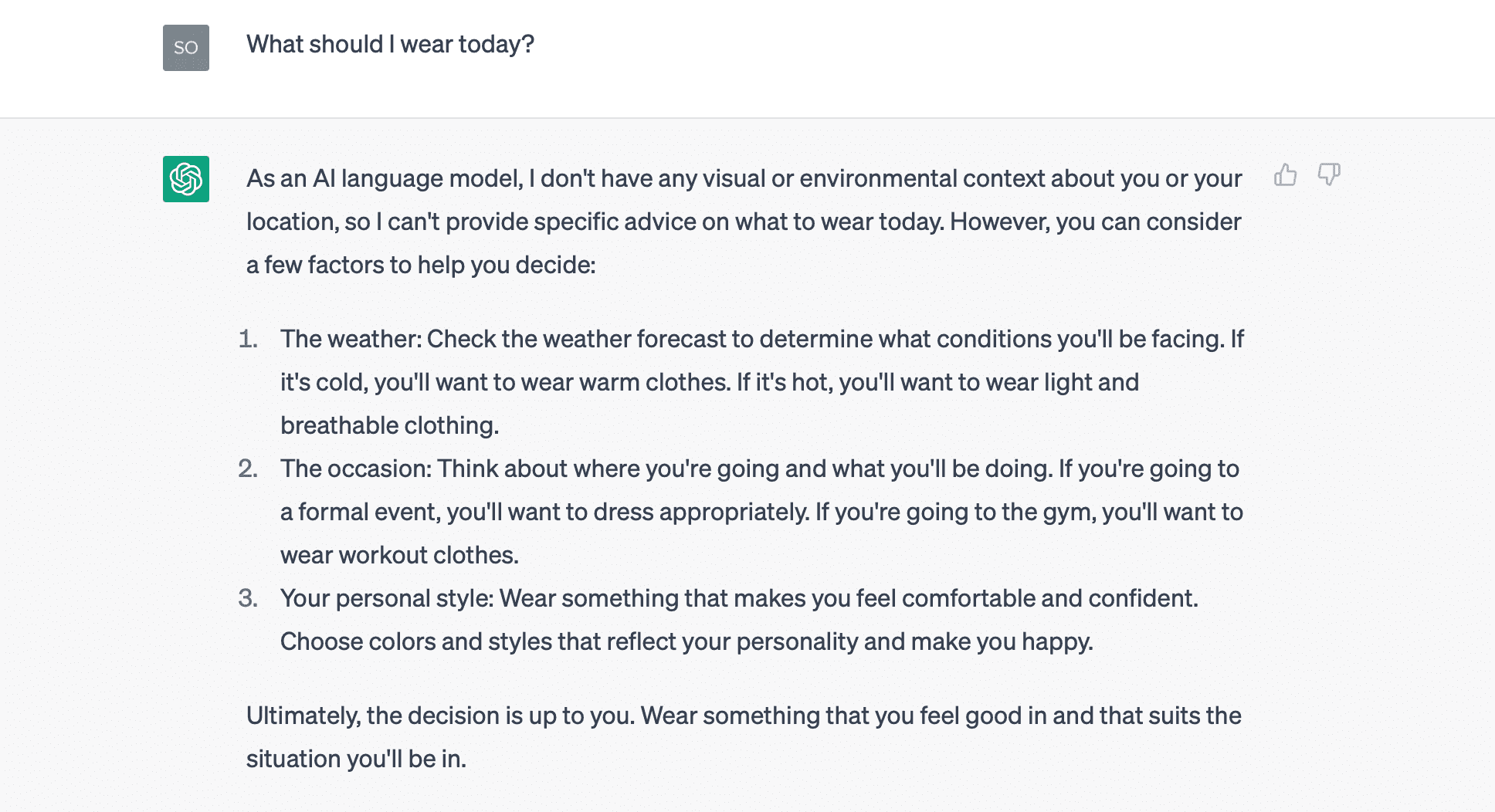Viewport: 1495px width, 812px height.
Task: Click 'The occasion:' list item heading
Action: tap(356, 469)
